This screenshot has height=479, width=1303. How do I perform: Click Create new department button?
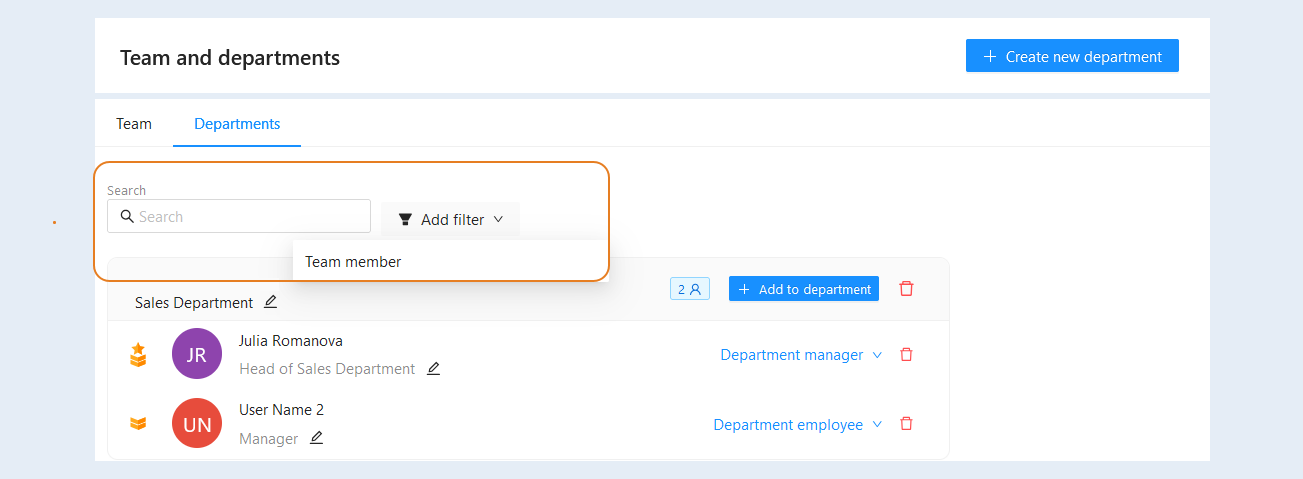[1072, 56]
